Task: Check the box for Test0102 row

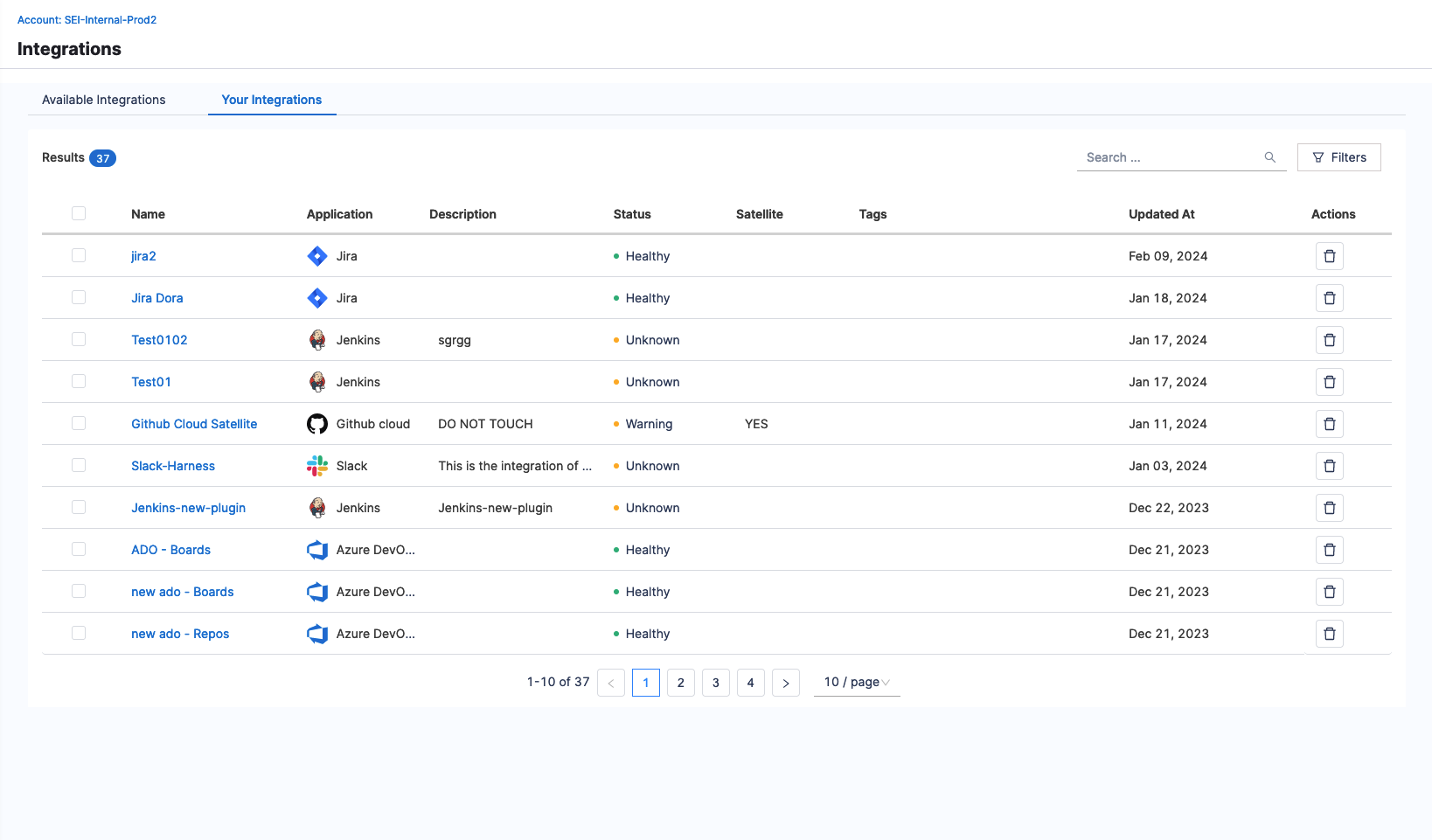Action: coord(79,339)
